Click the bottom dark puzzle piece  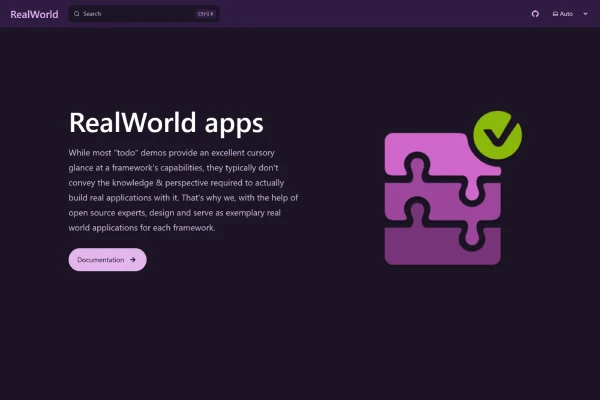(x=440, y=245)
